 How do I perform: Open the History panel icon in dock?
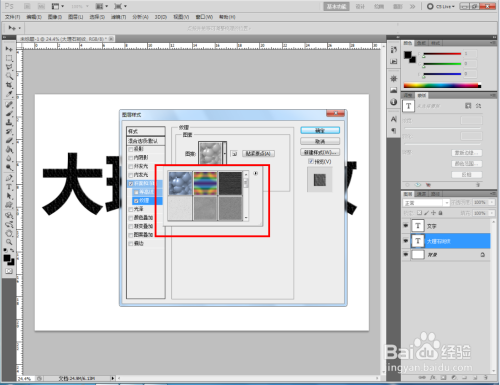394,50
